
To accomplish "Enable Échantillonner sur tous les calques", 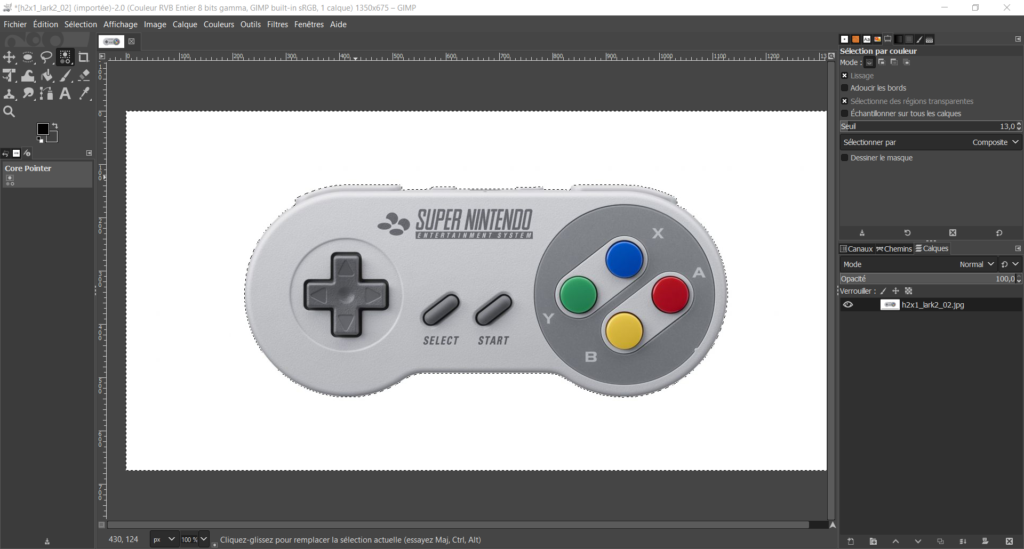I will point(844,114).
